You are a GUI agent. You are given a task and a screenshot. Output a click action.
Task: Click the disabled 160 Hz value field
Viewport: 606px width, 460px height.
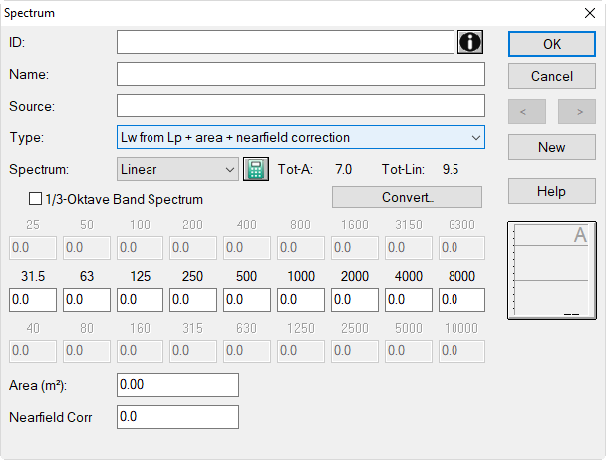pos(140,351)
